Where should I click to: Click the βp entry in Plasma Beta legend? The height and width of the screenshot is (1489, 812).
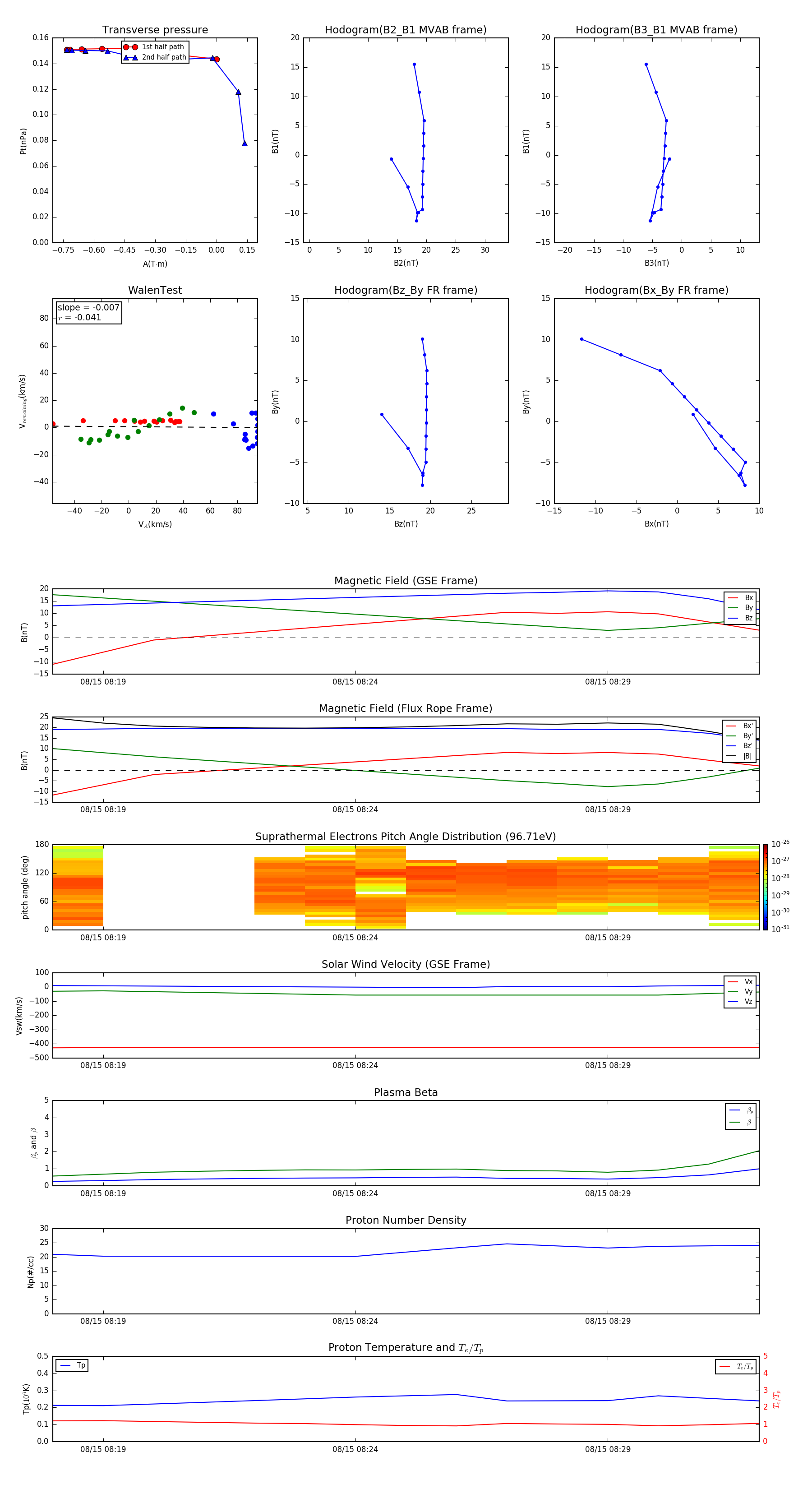(742, 1110)
